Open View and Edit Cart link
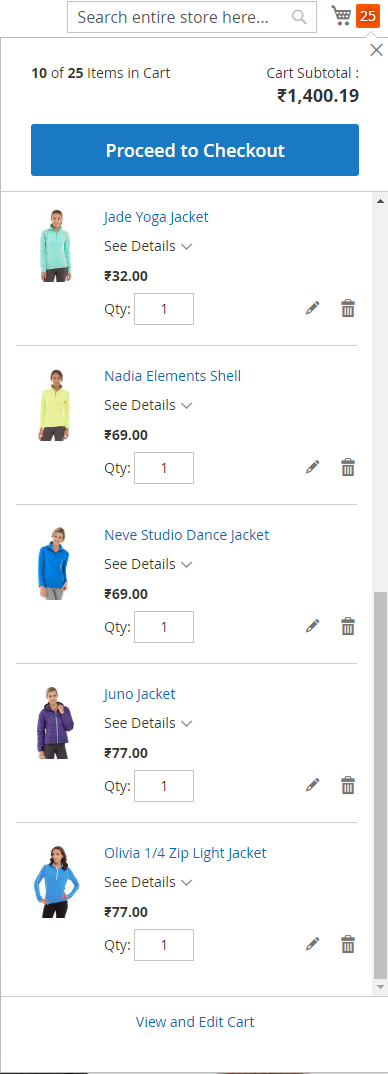This screenshot has height=1074, width=388. (x=195, y=1022)
